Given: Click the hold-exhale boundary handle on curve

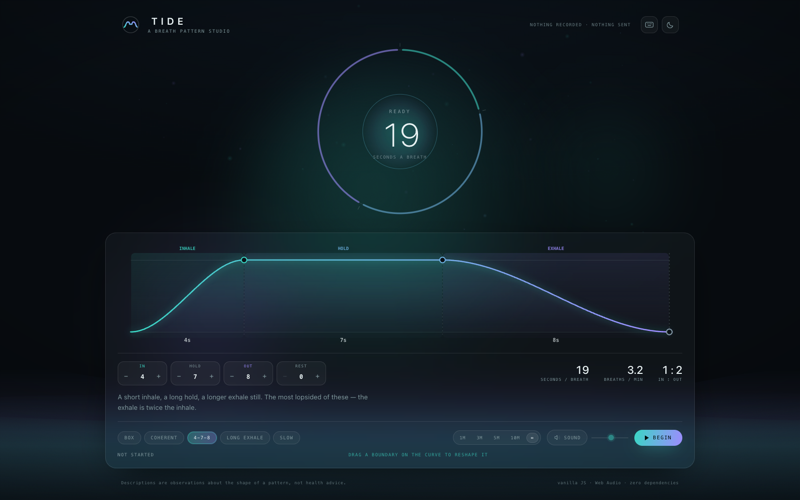Looking at the screenshot, I should (442, 260).
